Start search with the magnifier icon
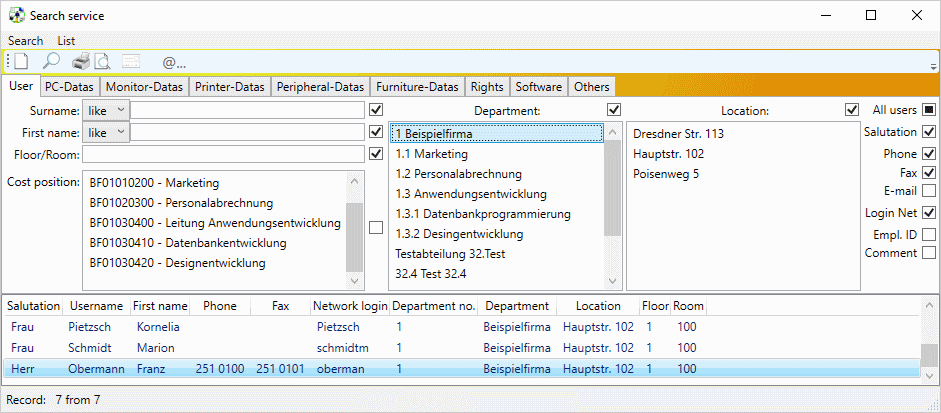The height and width of the screenshot is (413, 941). point(51,61)
